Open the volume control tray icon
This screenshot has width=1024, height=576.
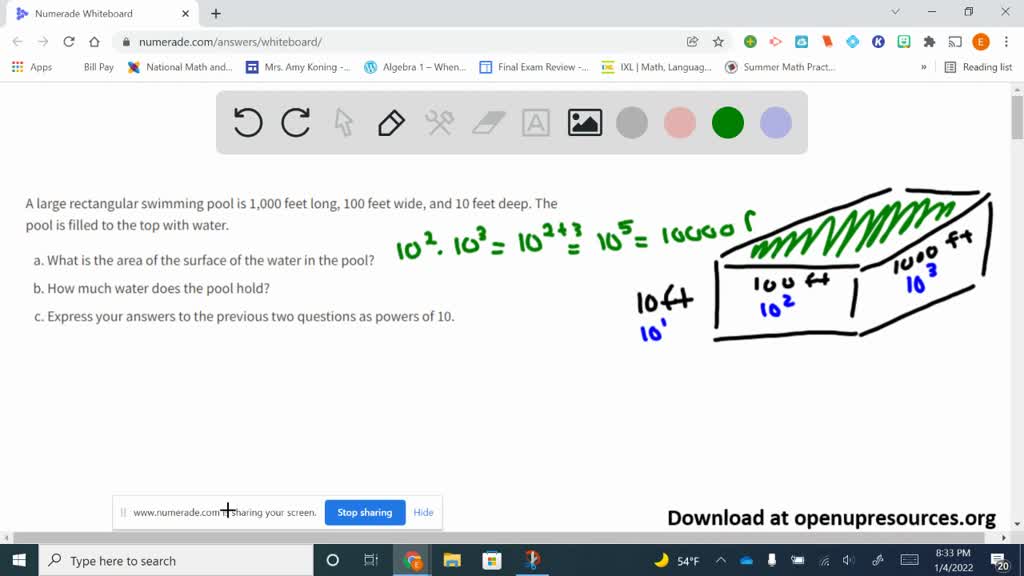point(848,560)
